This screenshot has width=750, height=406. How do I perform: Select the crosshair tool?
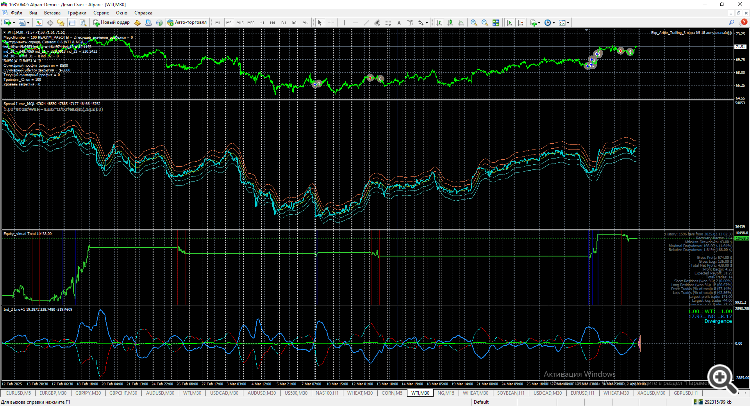(x=330, y=22)
